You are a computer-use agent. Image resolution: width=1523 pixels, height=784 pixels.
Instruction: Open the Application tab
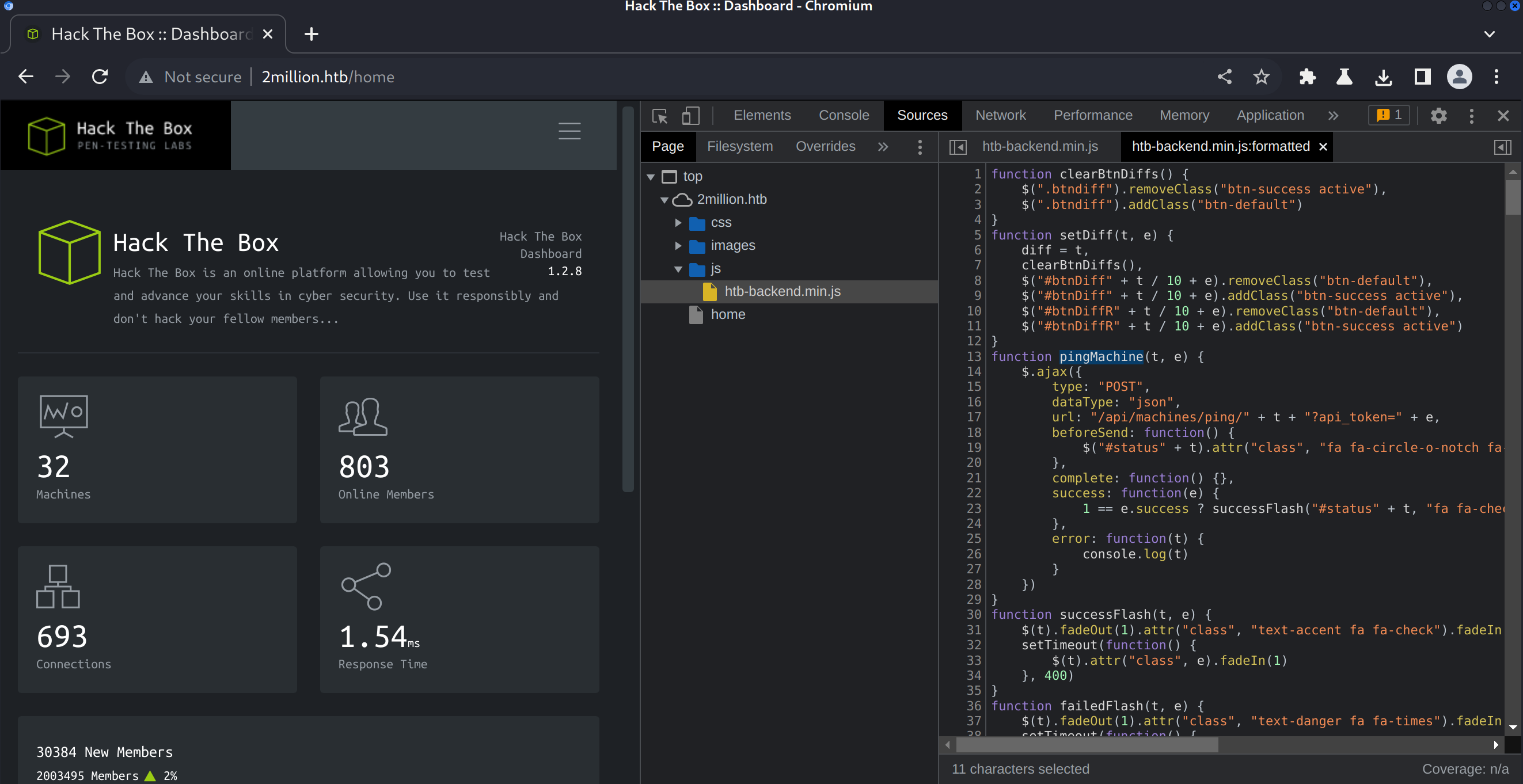(1270, 115)
